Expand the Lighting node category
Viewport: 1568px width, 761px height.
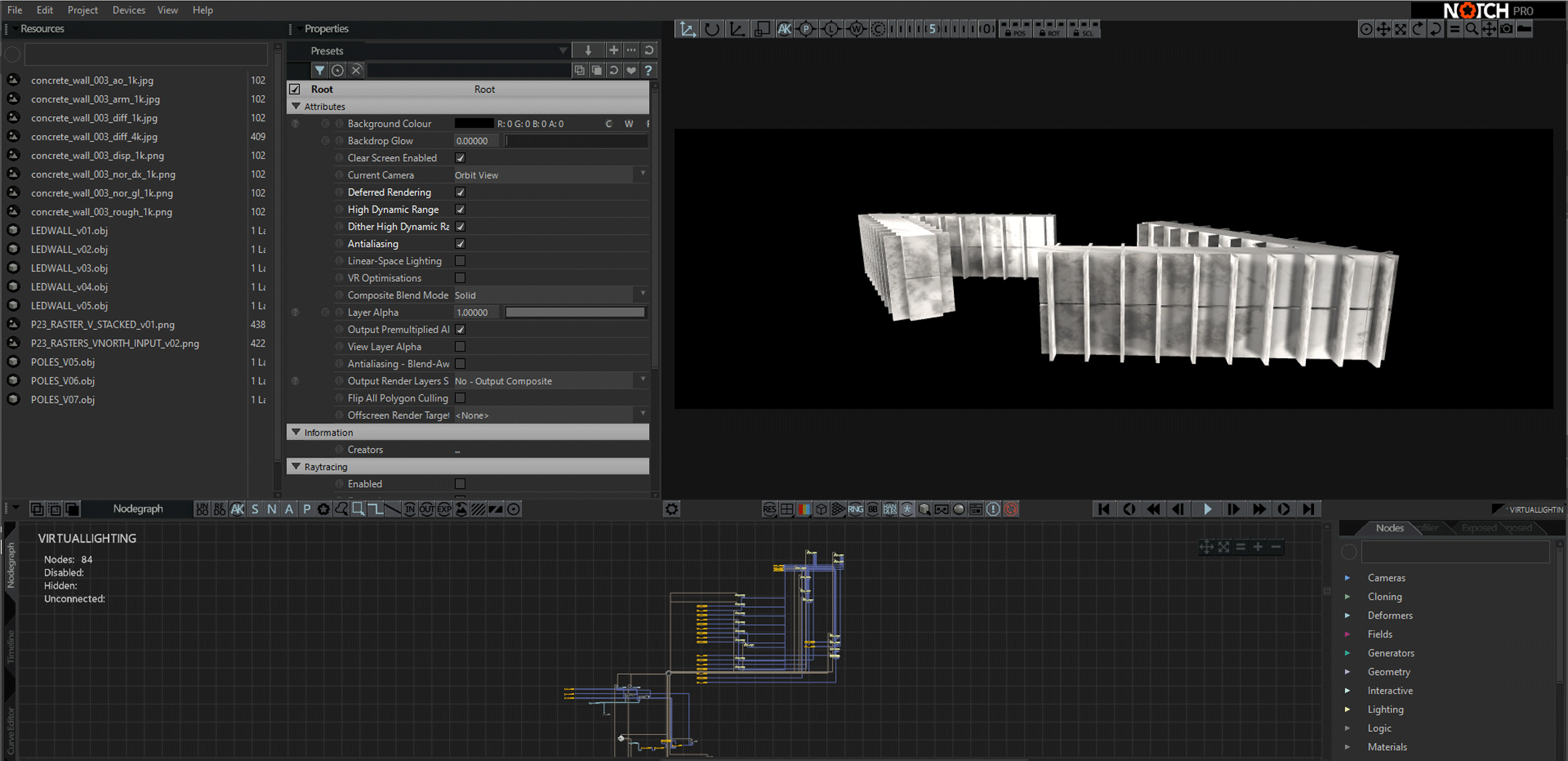coord(1348,709)
